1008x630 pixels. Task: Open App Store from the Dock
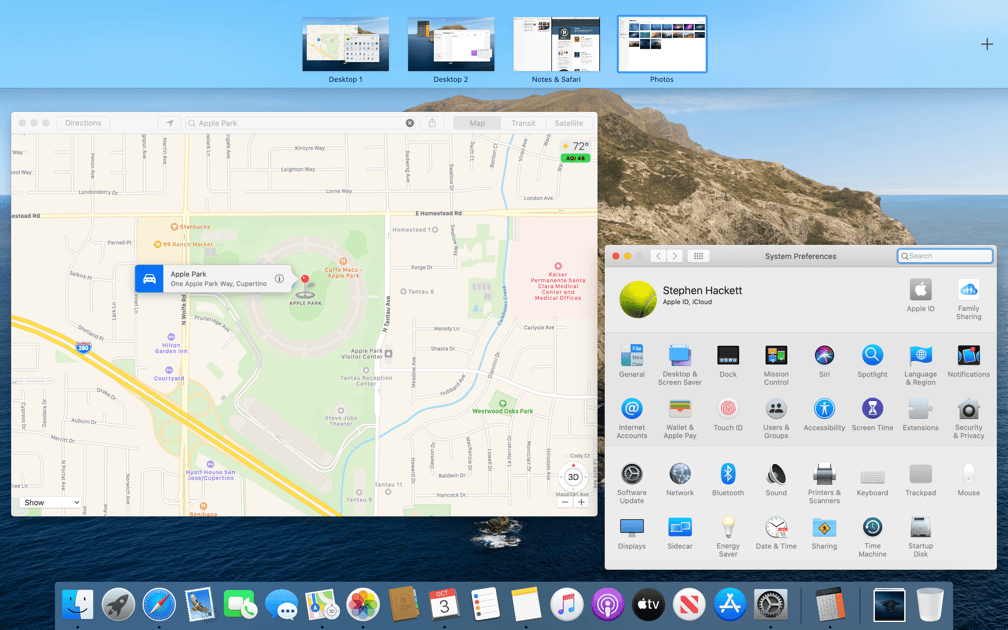click(730, 605)
